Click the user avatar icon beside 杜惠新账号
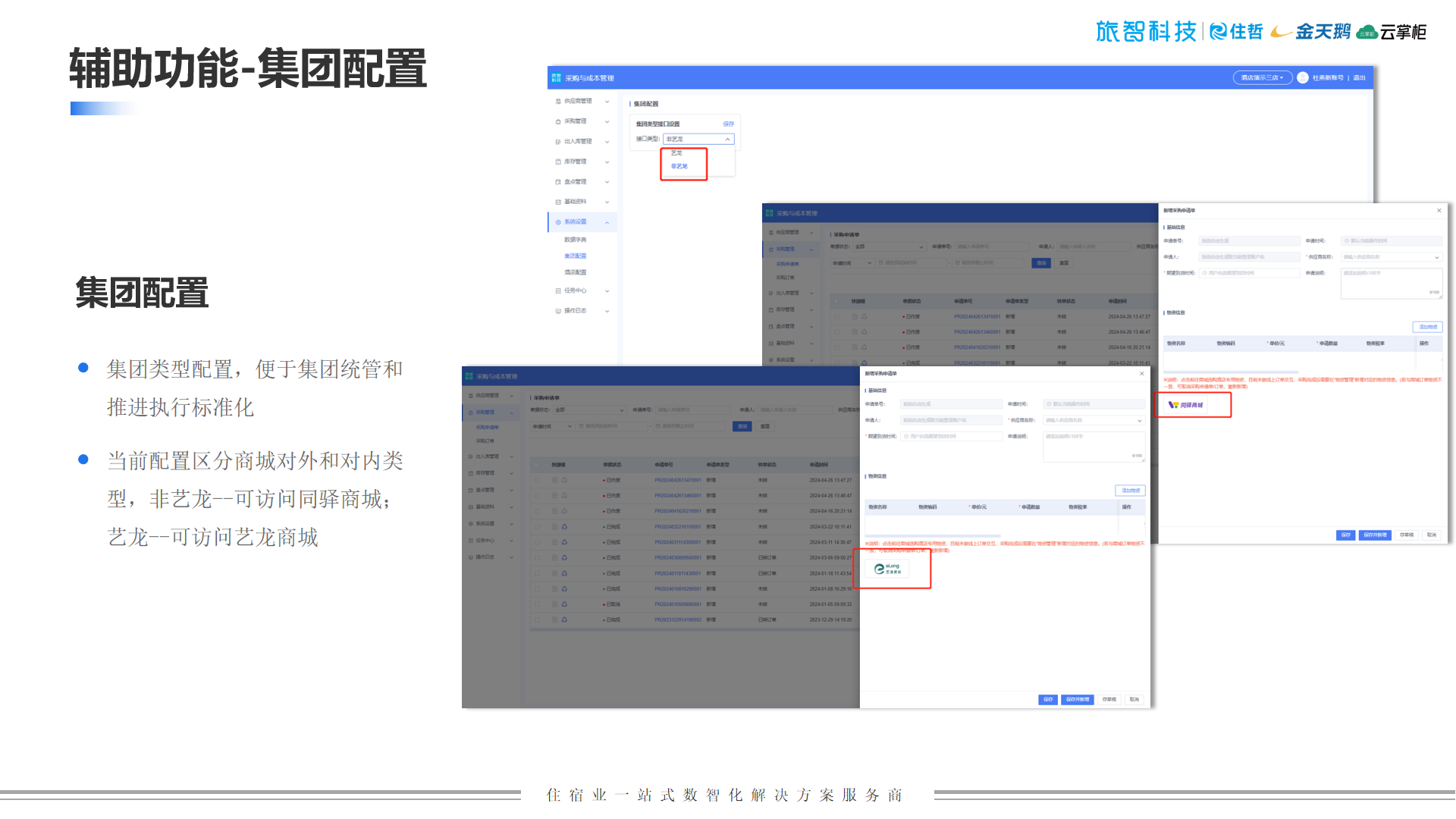Screen dimensions: 1456x819 tap(1303, 78)
